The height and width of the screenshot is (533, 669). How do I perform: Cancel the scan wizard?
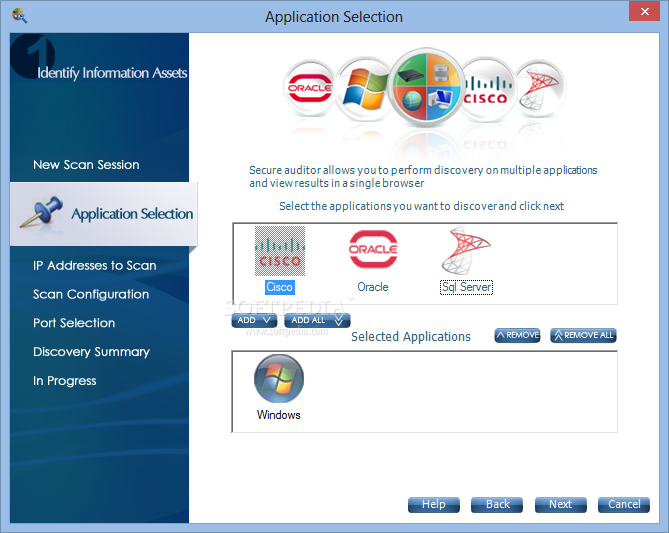click(x=624, y=505)
